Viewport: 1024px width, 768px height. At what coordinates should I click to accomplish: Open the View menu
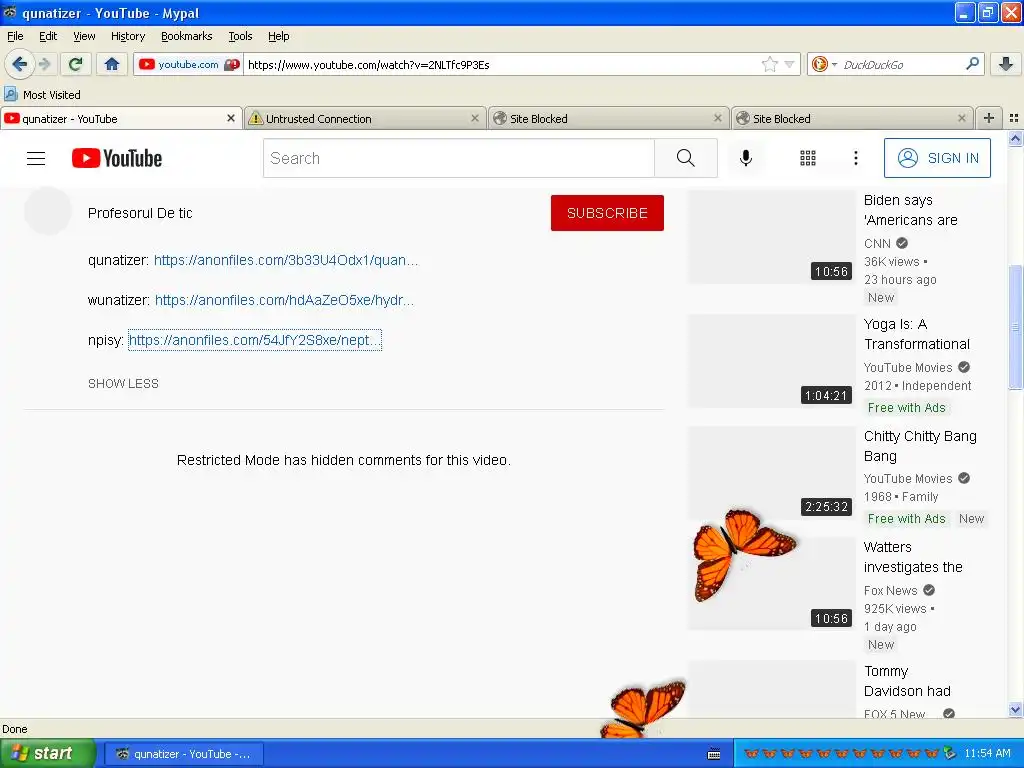pos(84,36)
